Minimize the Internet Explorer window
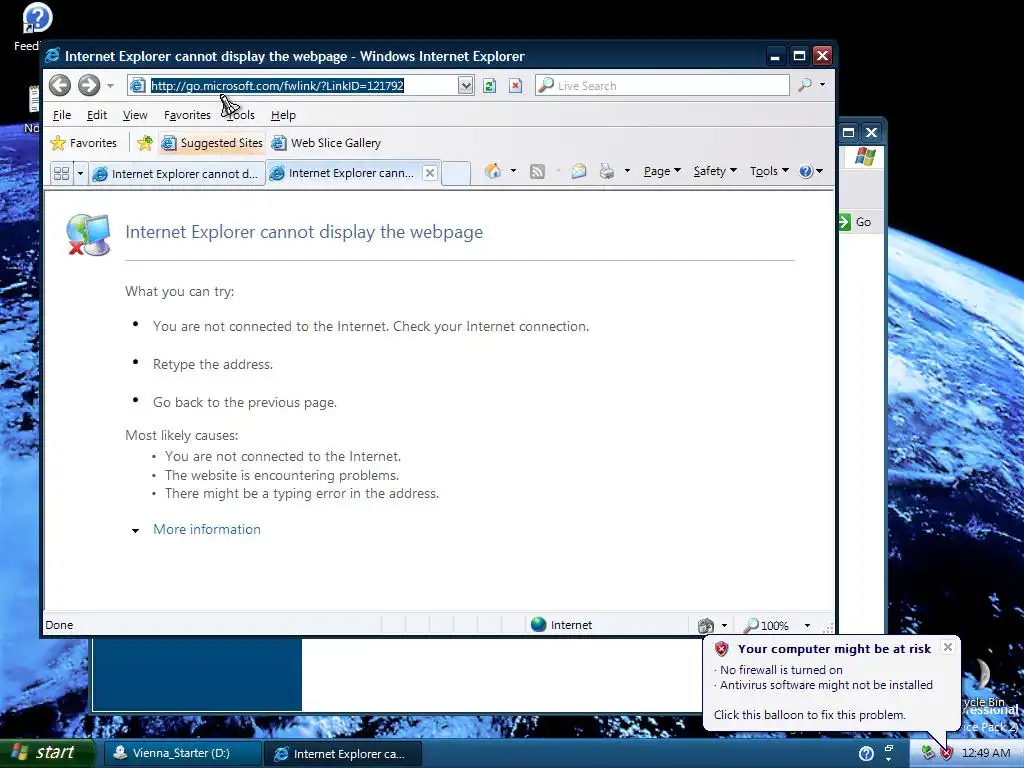 [x=775, y=56]
